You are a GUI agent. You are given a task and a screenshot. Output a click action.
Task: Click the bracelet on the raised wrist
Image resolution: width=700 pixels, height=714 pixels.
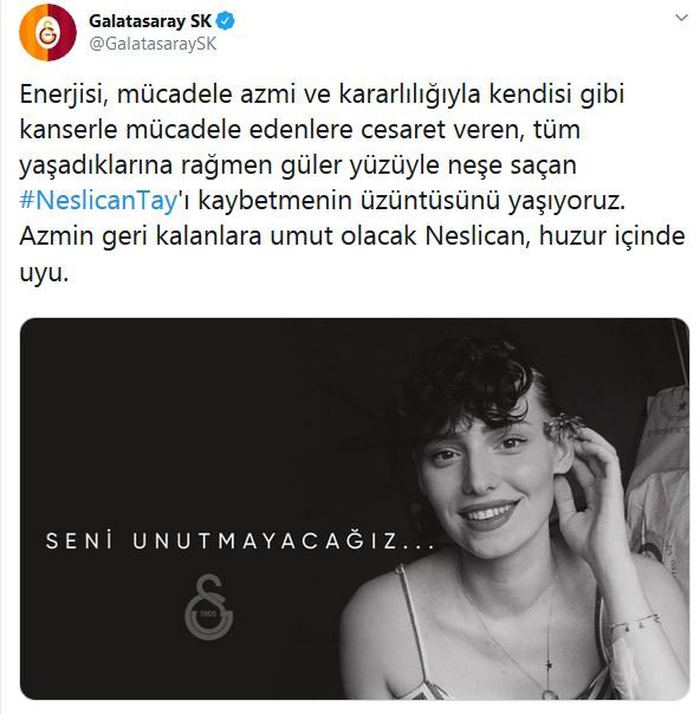(633, 623)
